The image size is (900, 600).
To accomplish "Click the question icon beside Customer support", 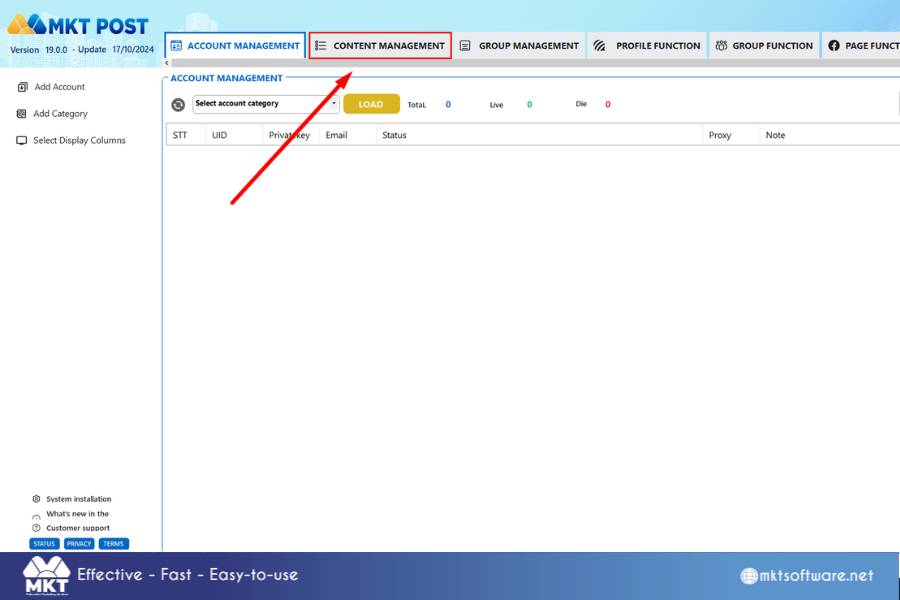I will tap(36, 528).
